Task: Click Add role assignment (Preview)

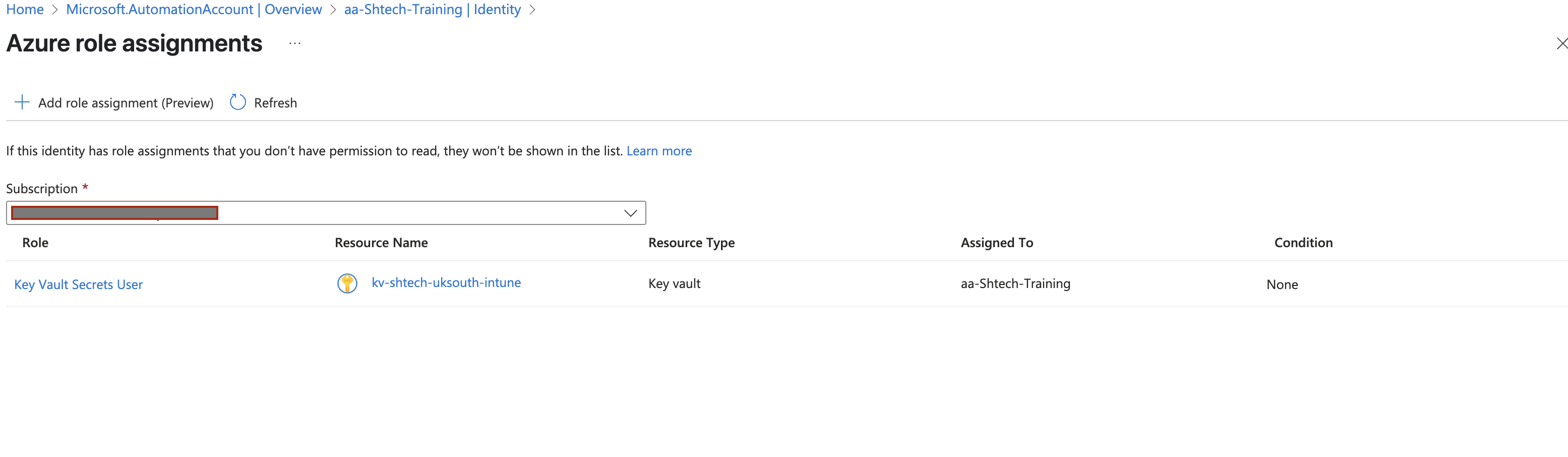Action: (x=126, y=102)
